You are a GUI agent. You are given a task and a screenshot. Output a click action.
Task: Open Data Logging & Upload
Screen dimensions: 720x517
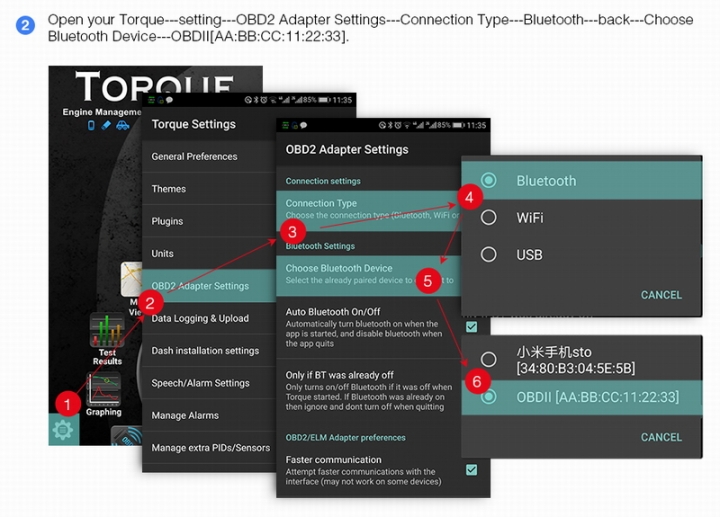pyautogui.click(x=209, y=318)
